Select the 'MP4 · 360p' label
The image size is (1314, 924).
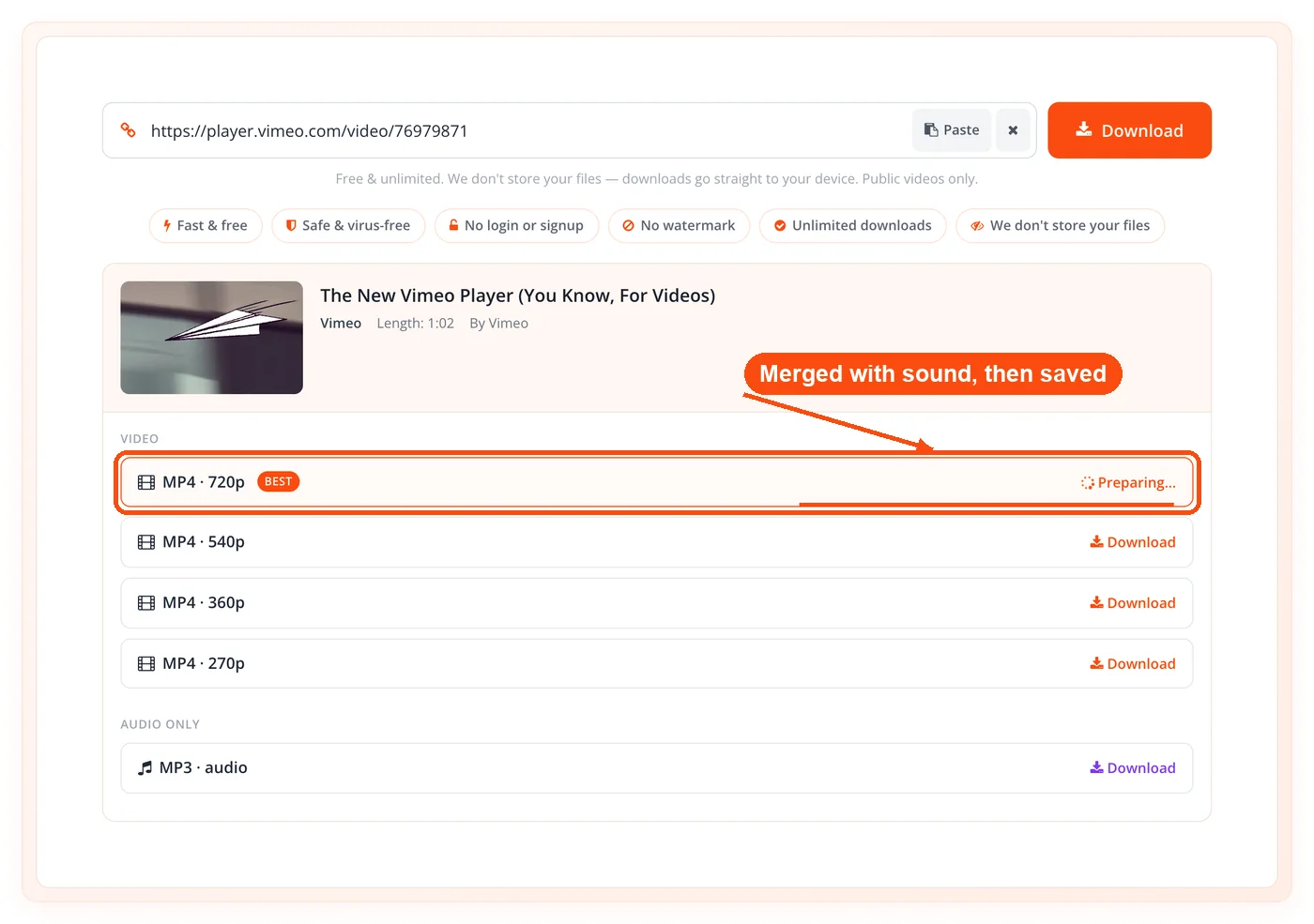[204, 603]
